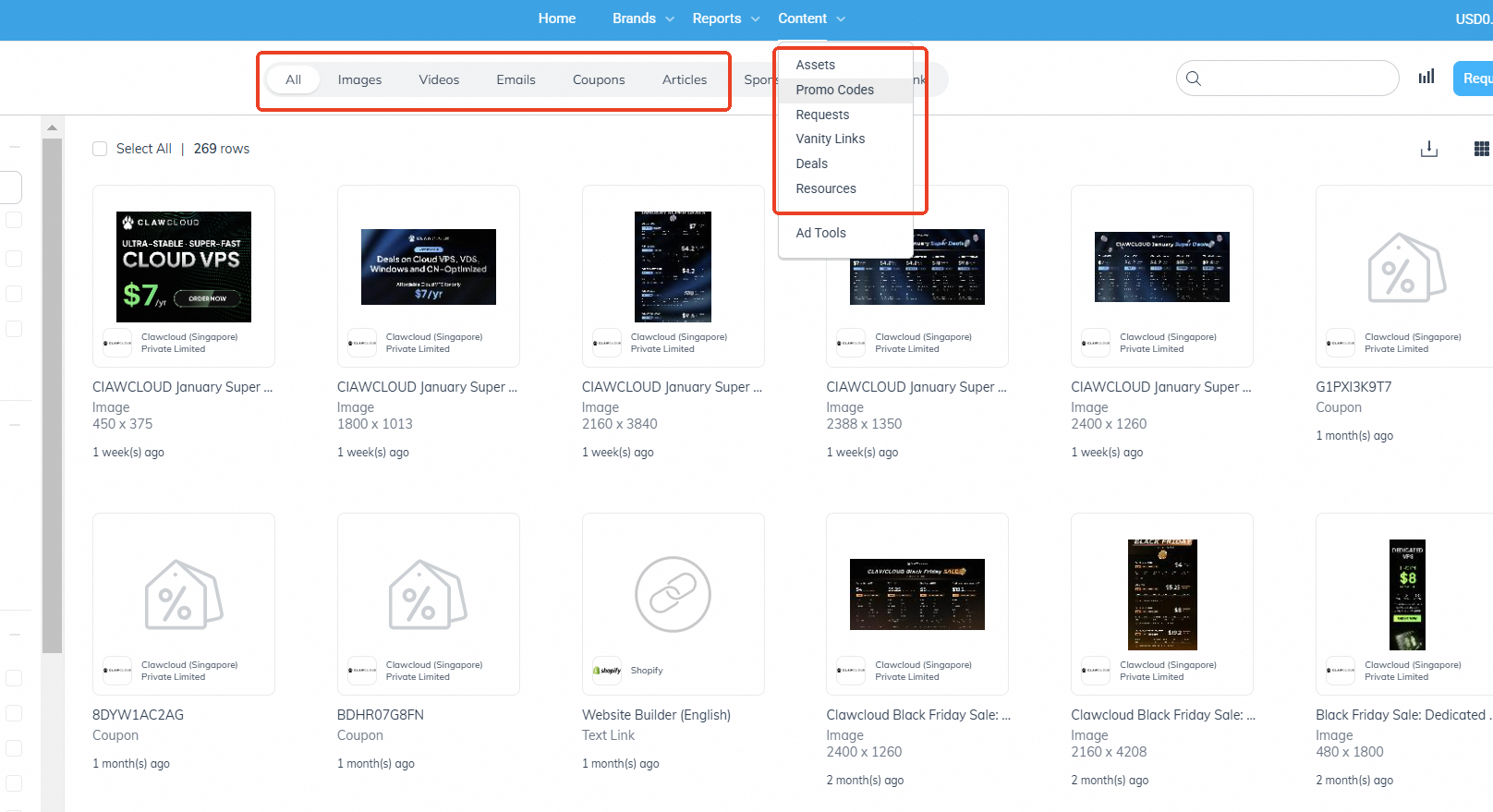Collapse the Content dropdown menu
Screen dimensions: 1493x812
coord(811,18)
